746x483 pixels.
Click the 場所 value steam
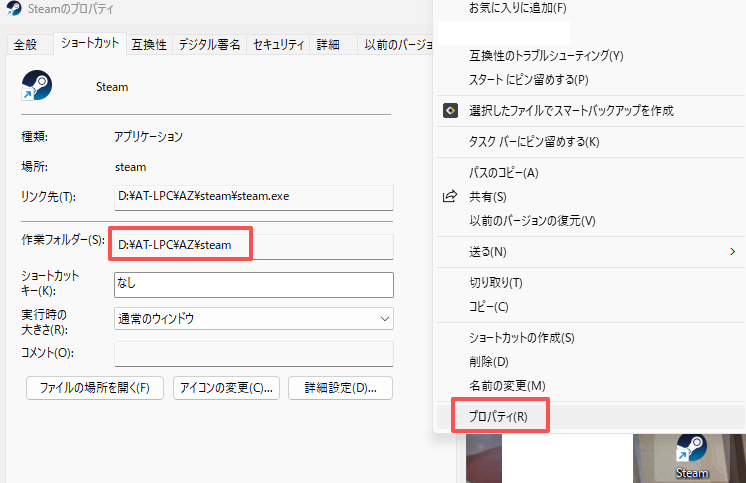(x=130, y=167)
